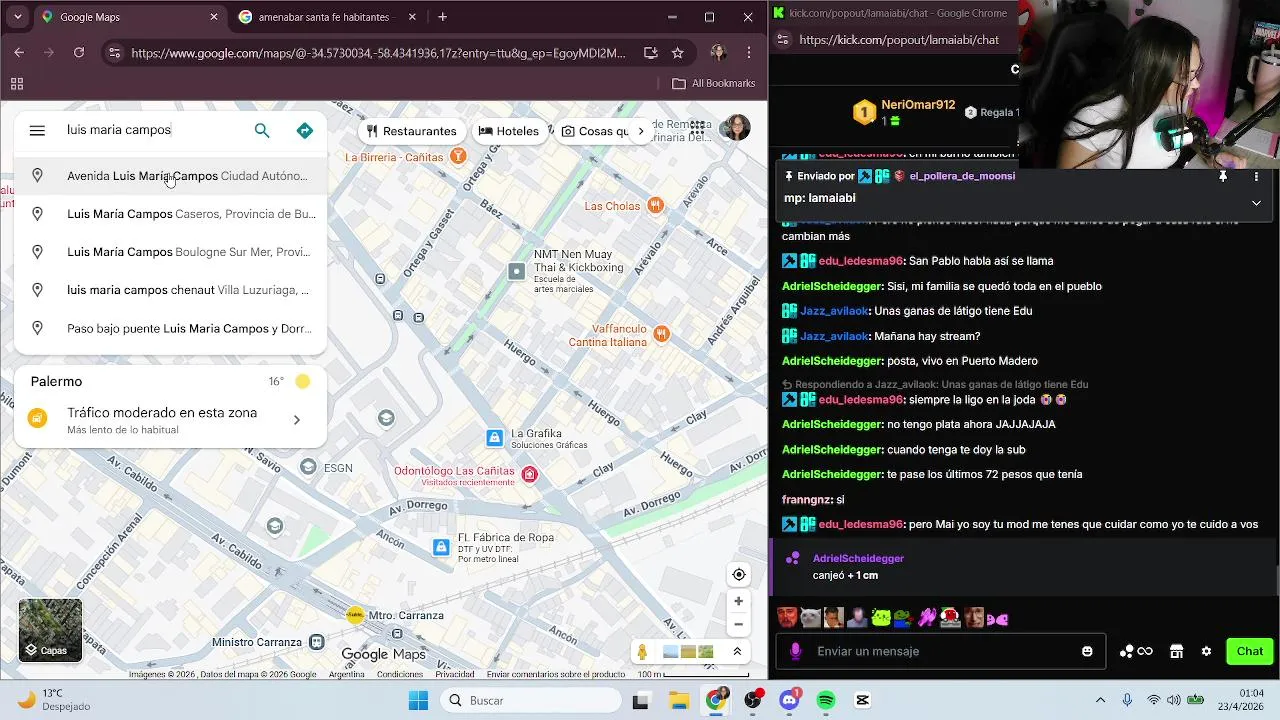The image size is (1280, 720).
Task: Click the Odontólogo Las Cañitas pin
Action: tap(530, 474)
